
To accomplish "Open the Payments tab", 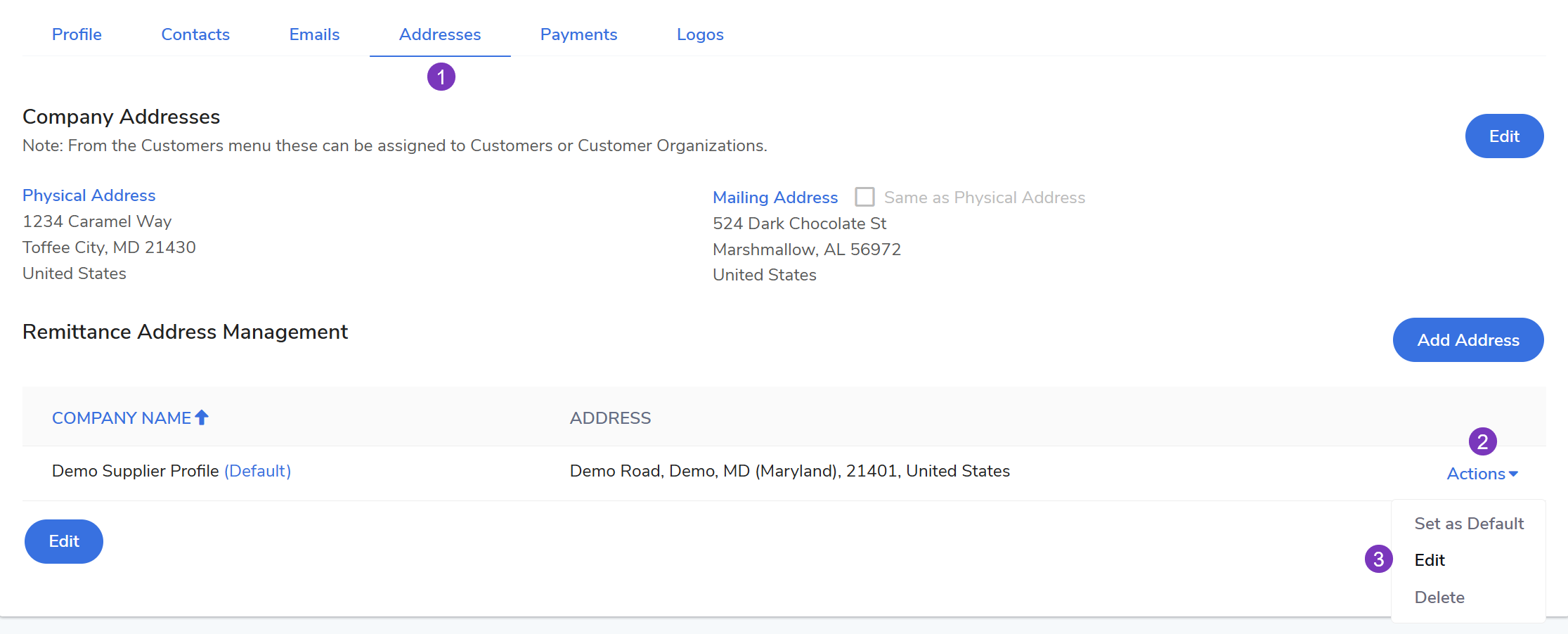I will click(x=578, y=34).
